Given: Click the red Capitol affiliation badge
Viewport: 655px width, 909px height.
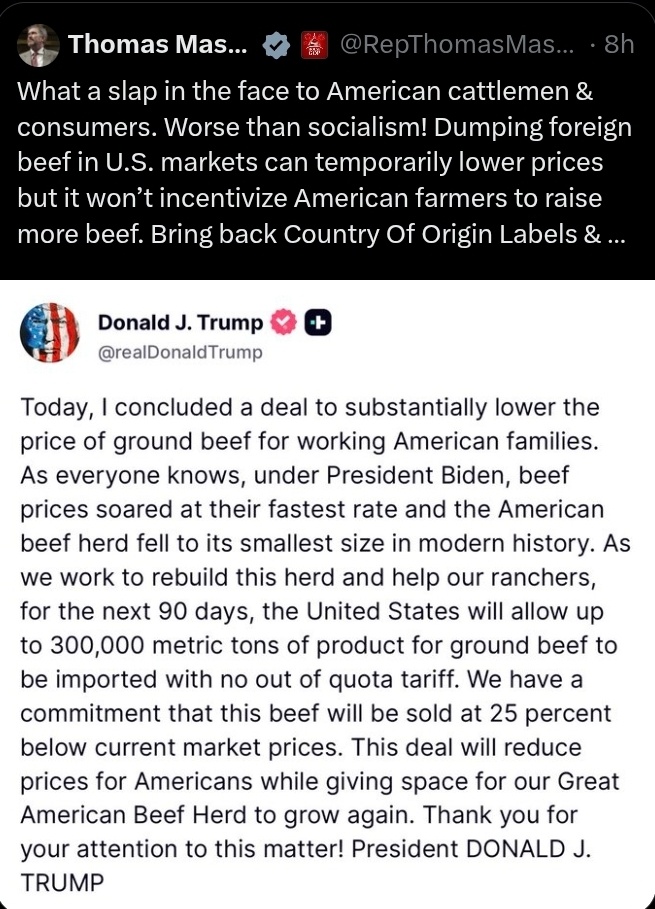Looking at the screenshot, I should (x=314, y=46).
